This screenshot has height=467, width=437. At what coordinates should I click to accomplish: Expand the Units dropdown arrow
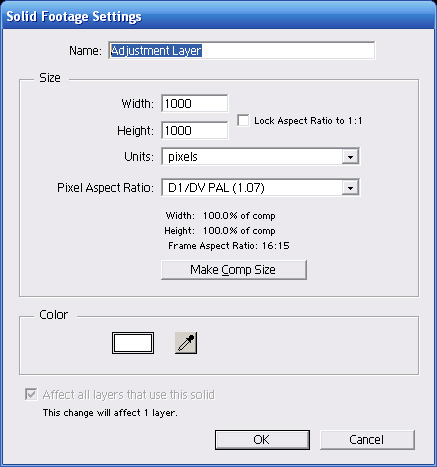(350, 157)
